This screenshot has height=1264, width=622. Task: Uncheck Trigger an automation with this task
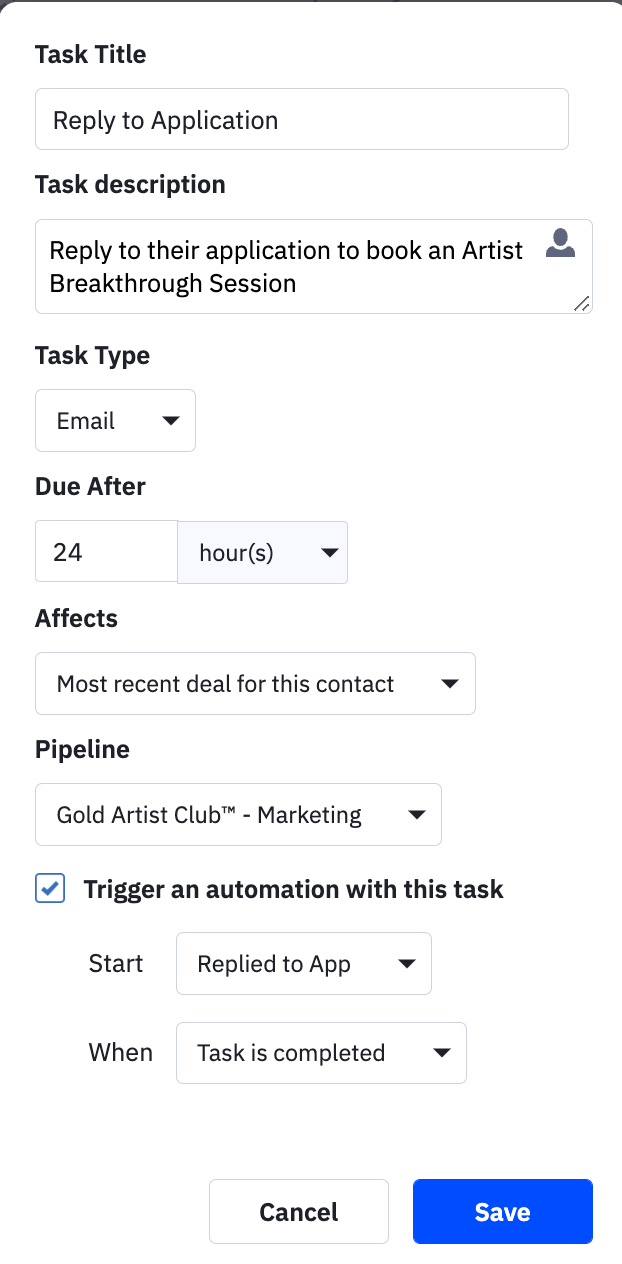pos(50,888)
